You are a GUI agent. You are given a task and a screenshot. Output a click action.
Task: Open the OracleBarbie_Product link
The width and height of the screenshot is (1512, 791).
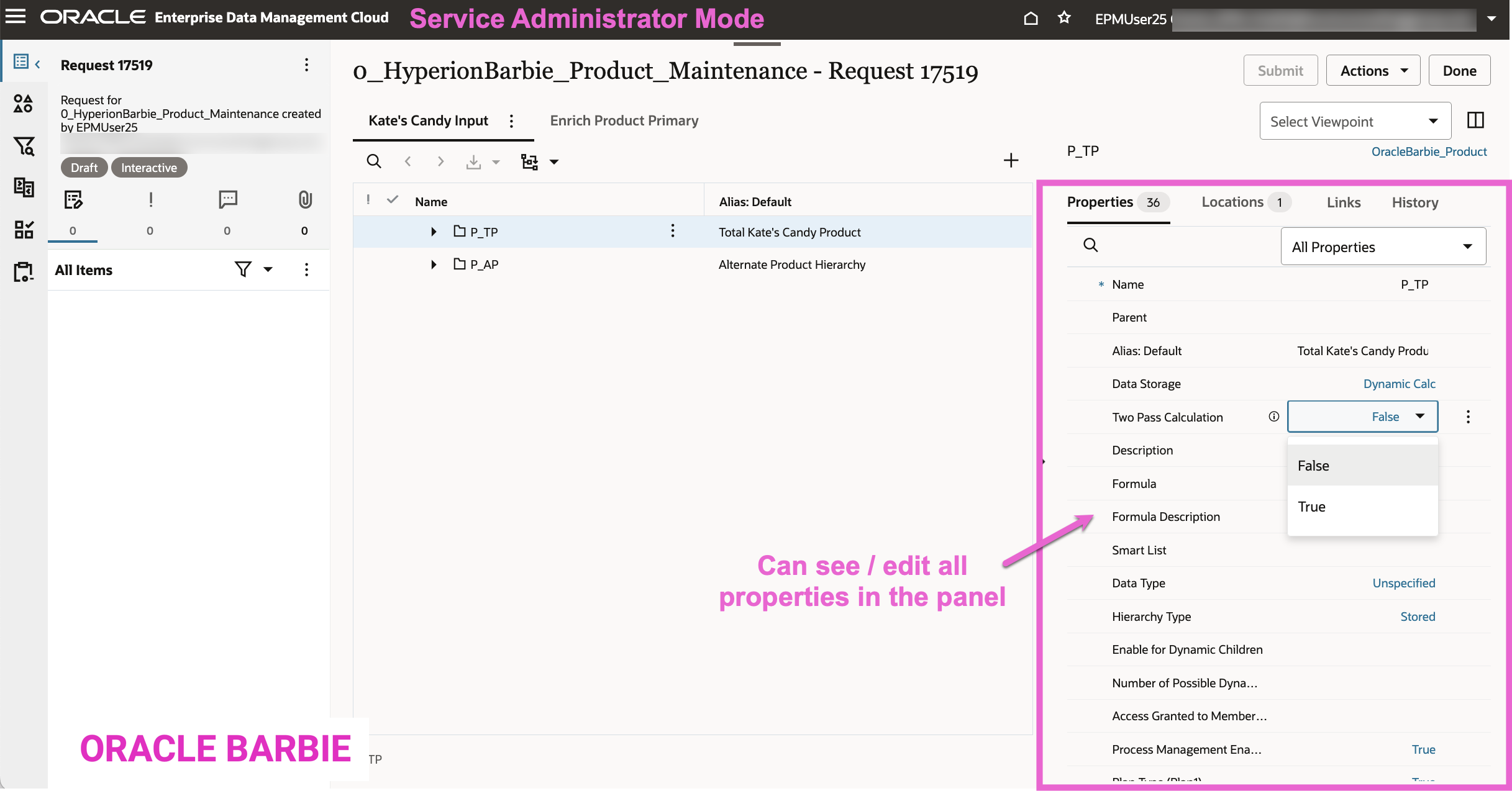click(1429, 151)
